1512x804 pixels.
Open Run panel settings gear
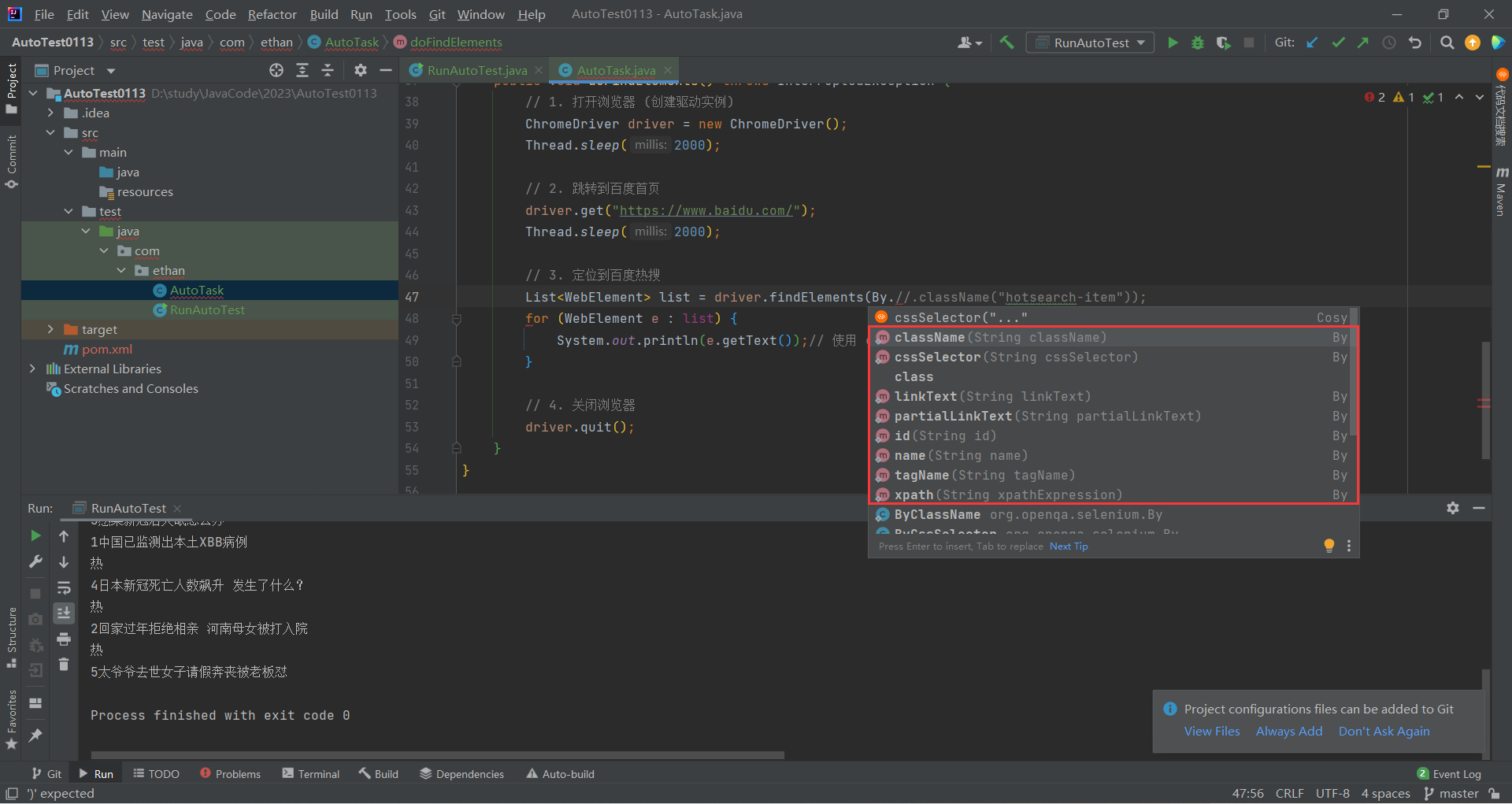click(x=1453, y=508)
